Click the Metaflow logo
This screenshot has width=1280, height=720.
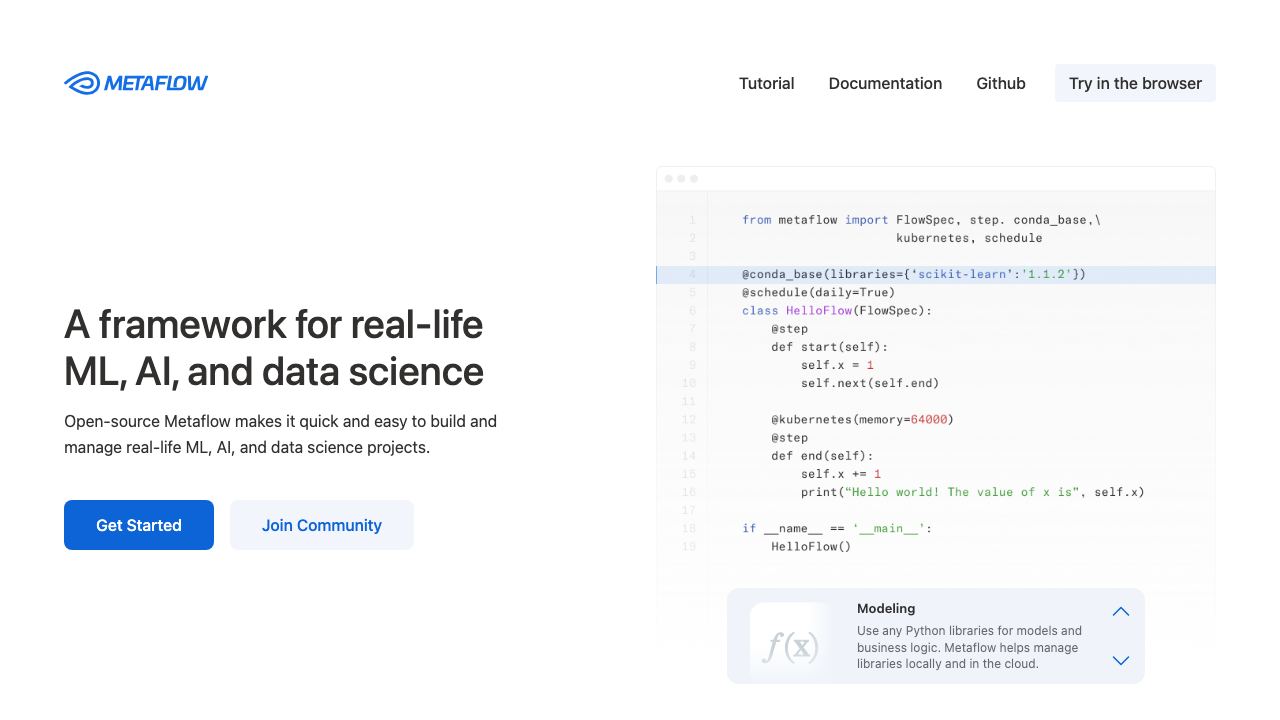click(136, 83)
